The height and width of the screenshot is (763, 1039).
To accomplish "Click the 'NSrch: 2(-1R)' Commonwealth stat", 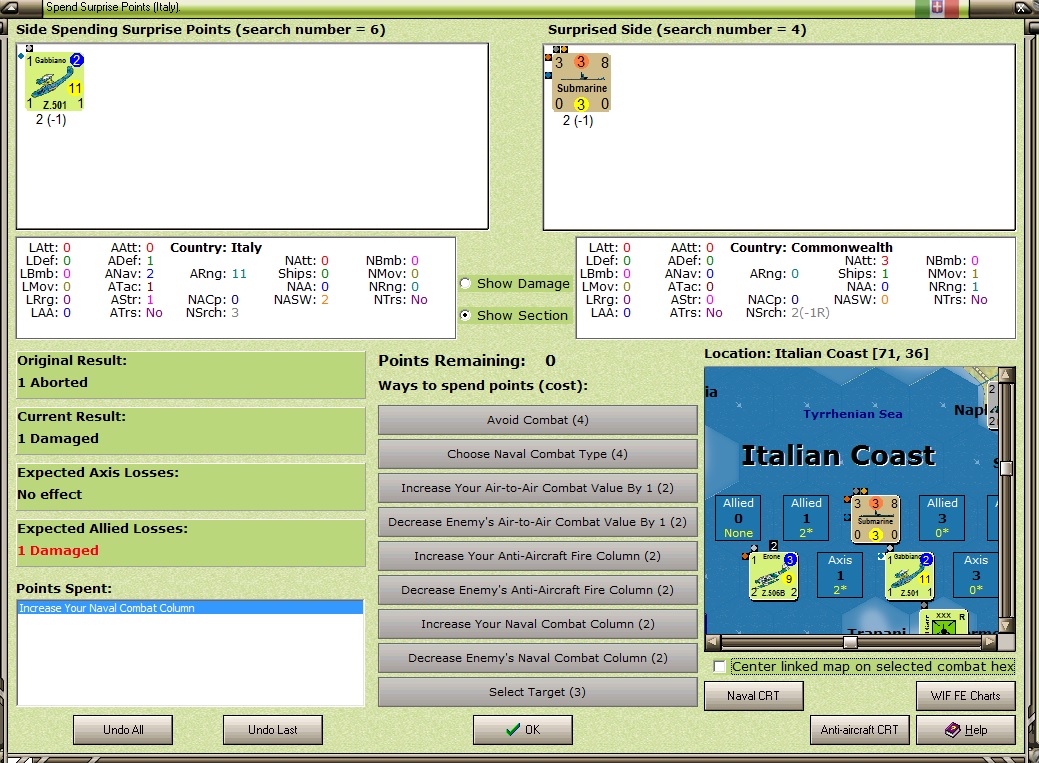I will (x=787, y=313).
